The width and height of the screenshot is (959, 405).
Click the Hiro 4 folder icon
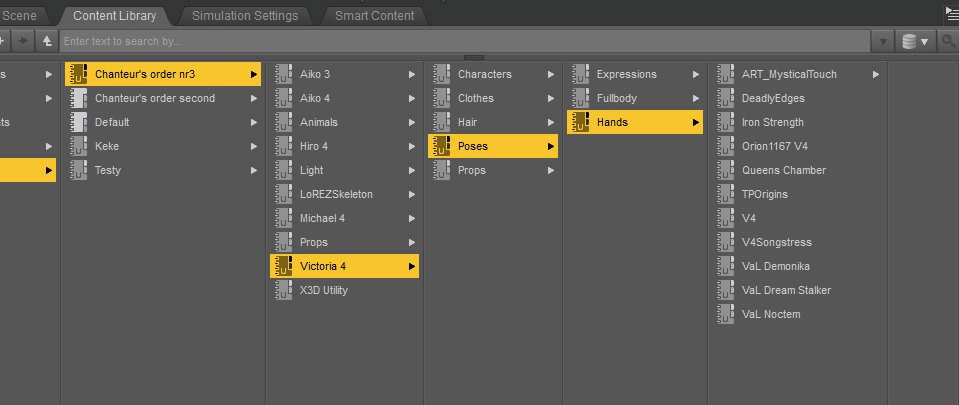(x=284, y=146)
